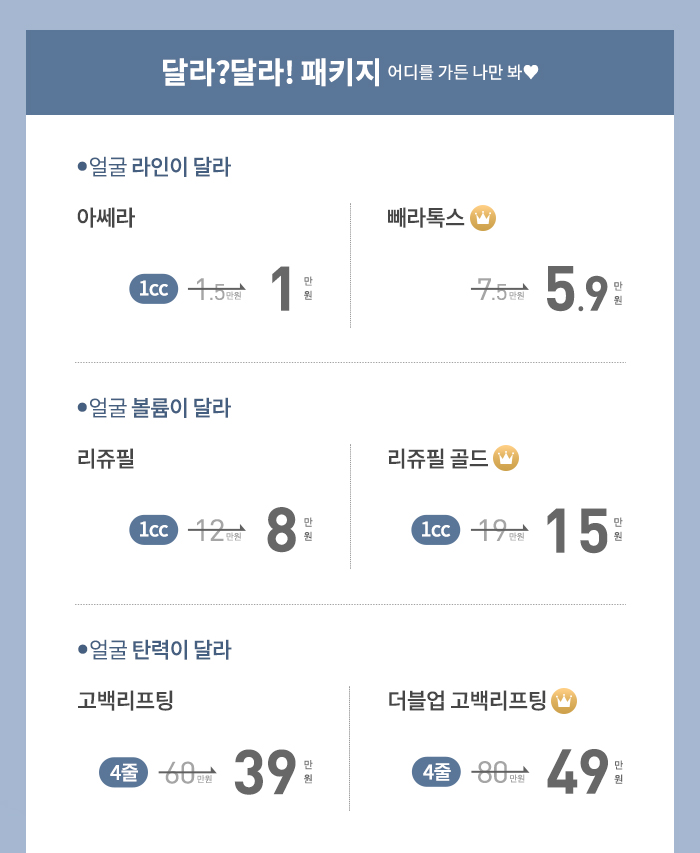Image resolution: width=700 pixels, height=853 pixels.
Task: Select the 1cc badge under 아쎄라
Action: coord(153,289)
